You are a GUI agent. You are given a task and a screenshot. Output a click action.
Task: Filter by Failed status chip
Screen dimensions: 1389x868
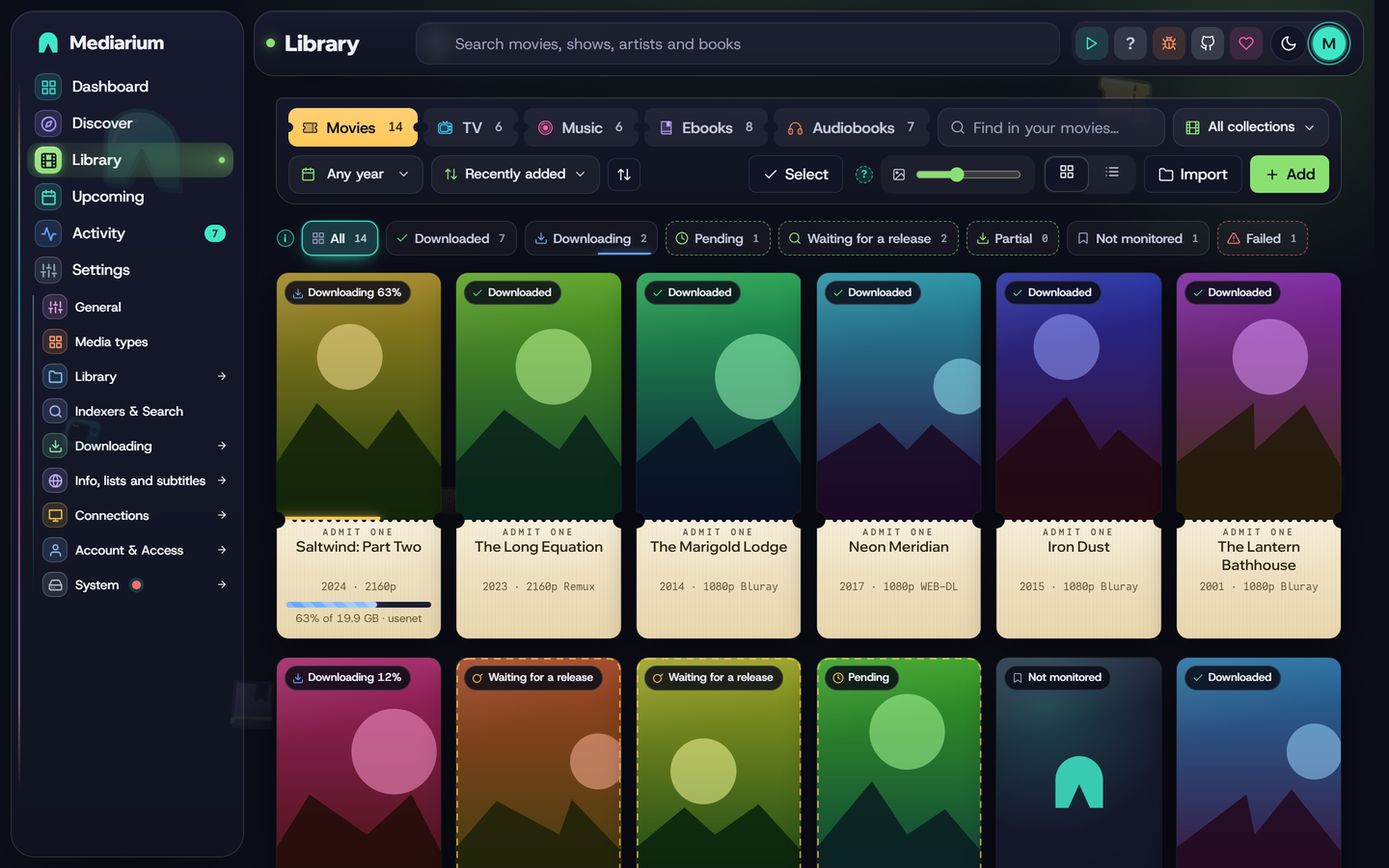[x=1263, y=238]
